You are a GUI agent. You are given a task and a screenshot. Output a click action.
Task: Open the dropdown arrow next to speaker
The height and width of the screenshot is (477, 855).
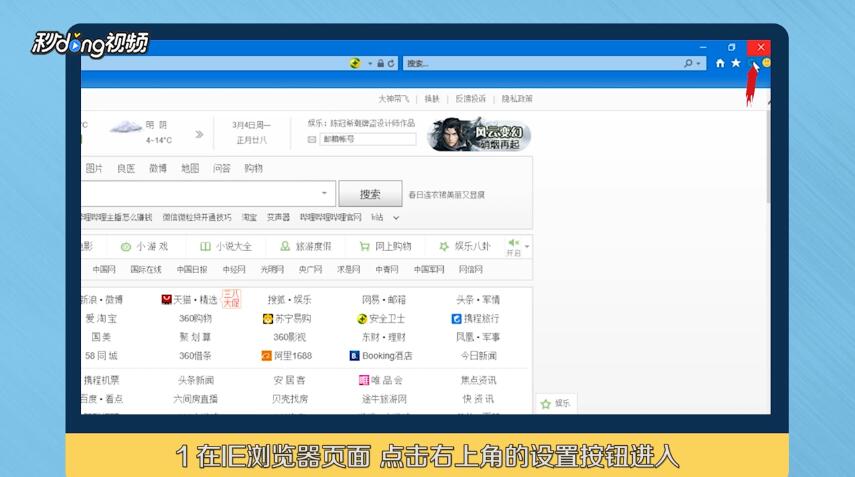[527, 247]
